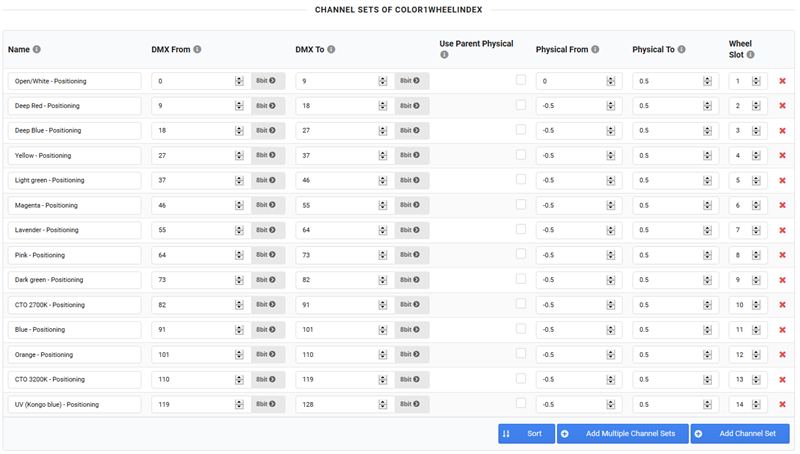Delete the Lavender - Positioning row
The height and width of the screenshot is (454, 800).
click(782, 230)
